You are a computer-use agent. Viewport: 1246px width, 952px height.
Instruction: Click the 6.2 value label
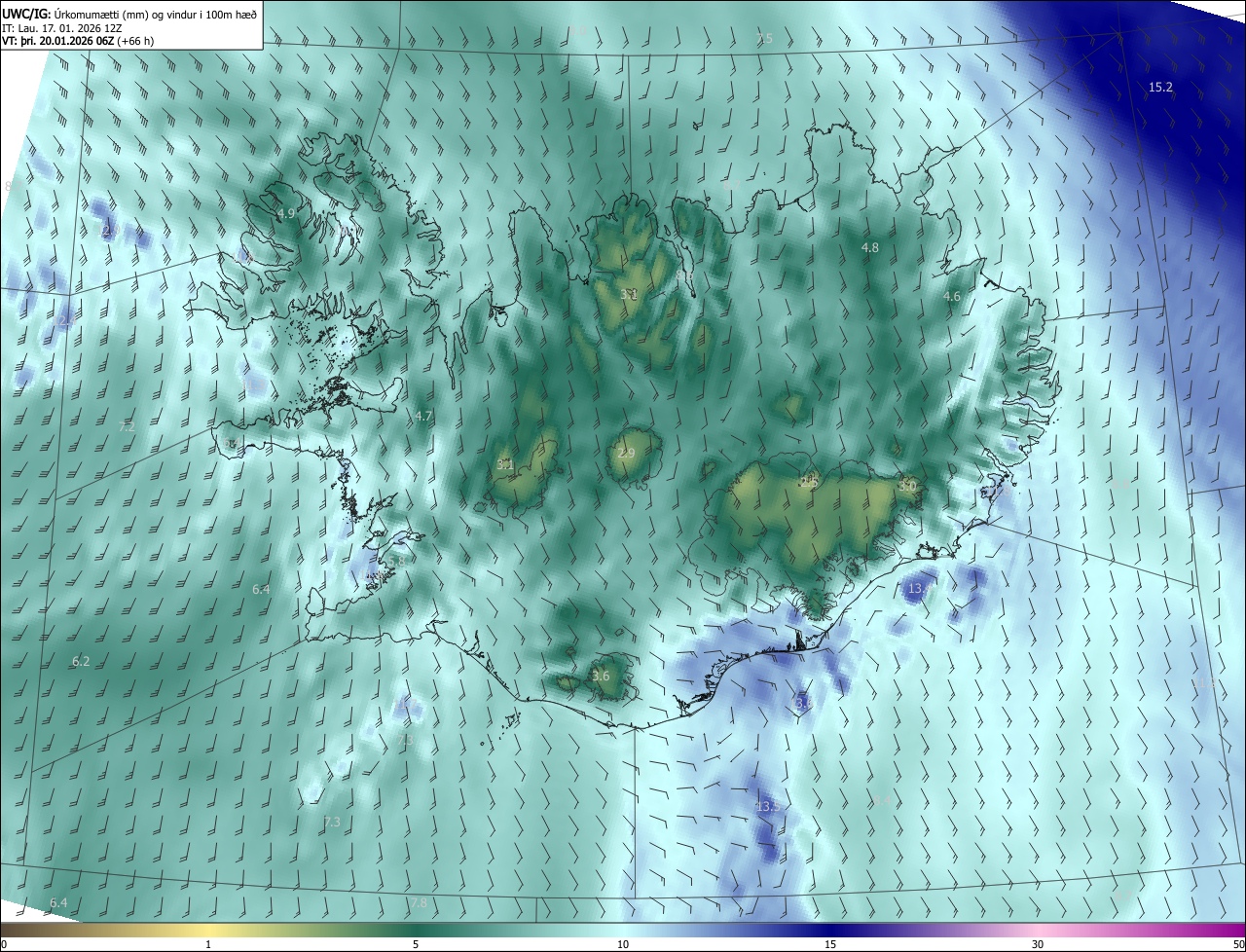(81, 662)
